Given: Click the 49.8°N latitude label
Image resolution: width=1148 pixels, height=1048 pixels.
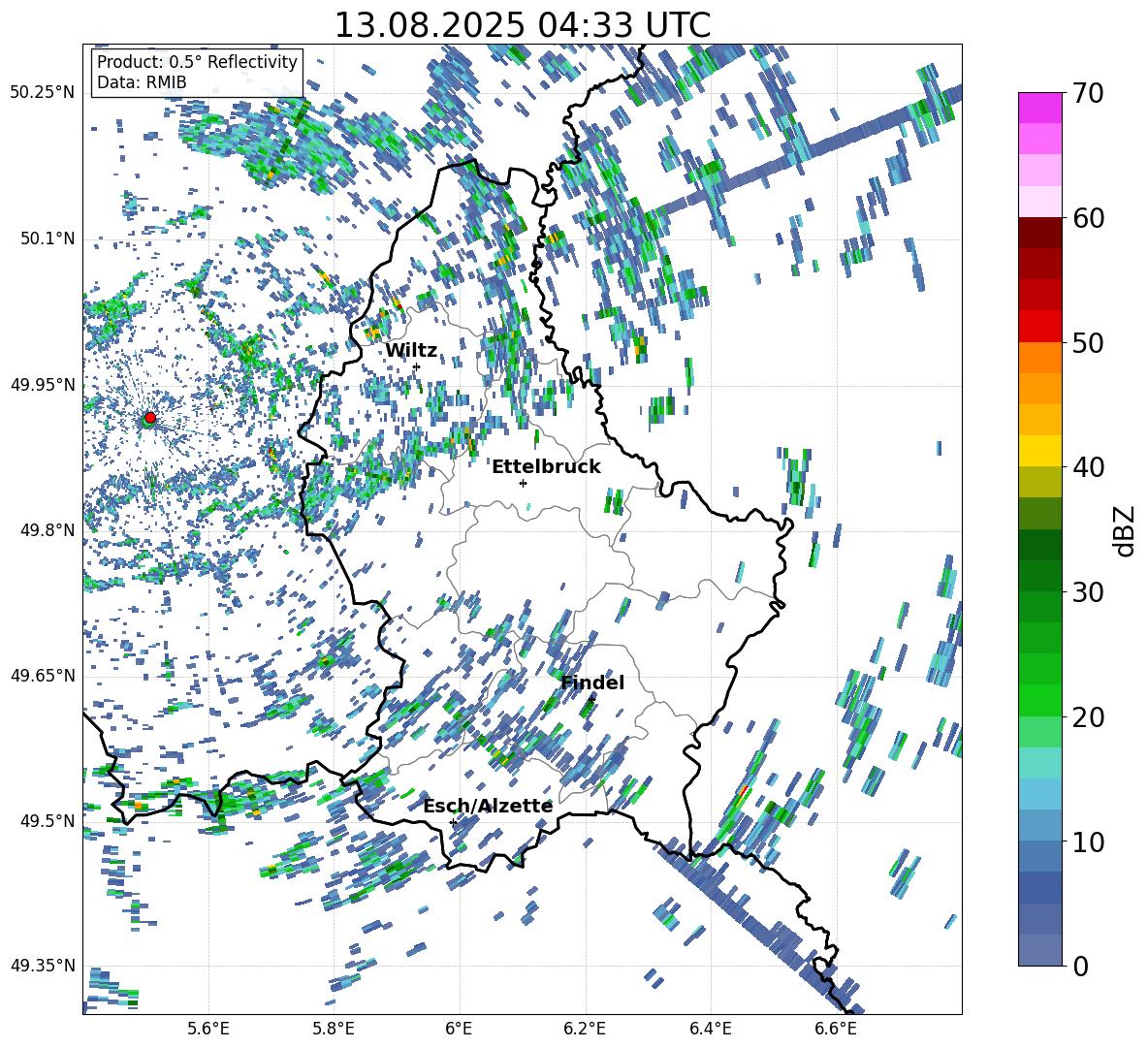Looking at the screenshot, I should [x=47, y=530].
